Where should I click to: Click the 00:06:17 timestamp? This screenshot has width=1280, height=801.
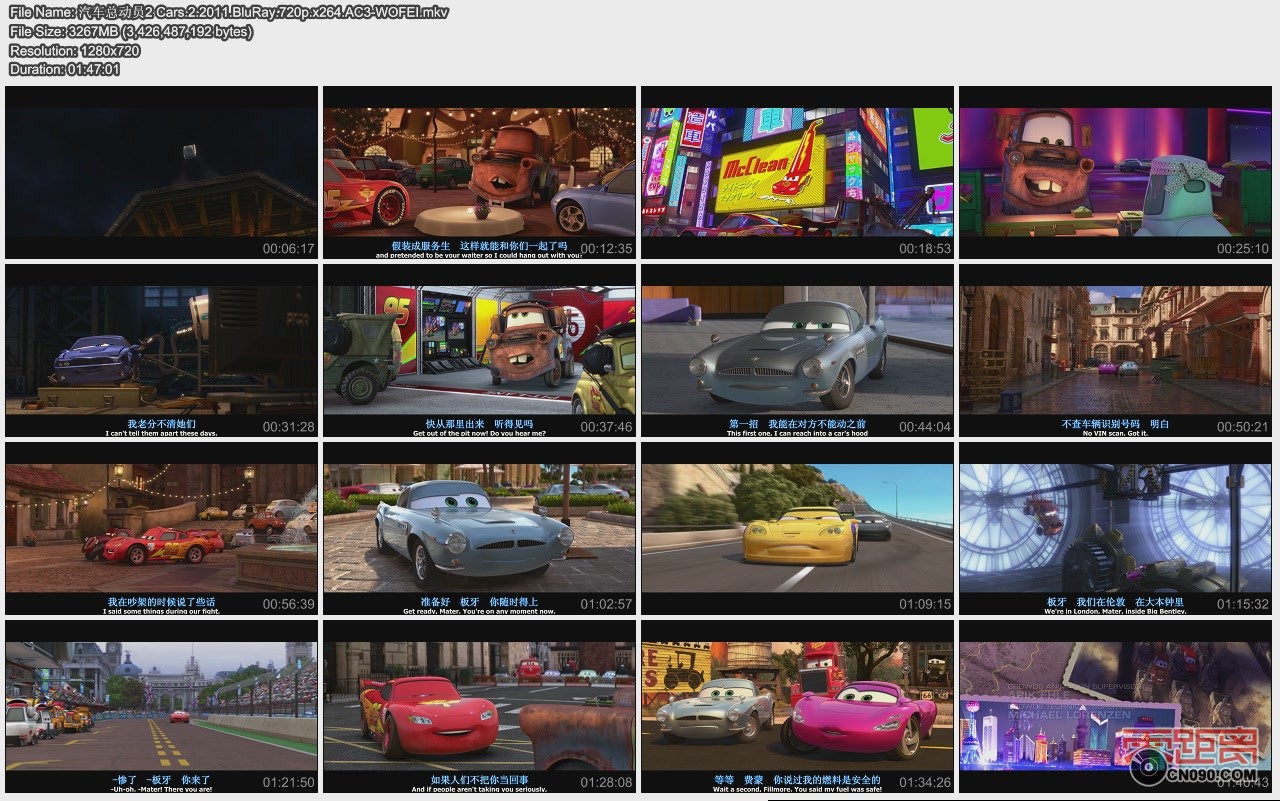pos(289,249)
